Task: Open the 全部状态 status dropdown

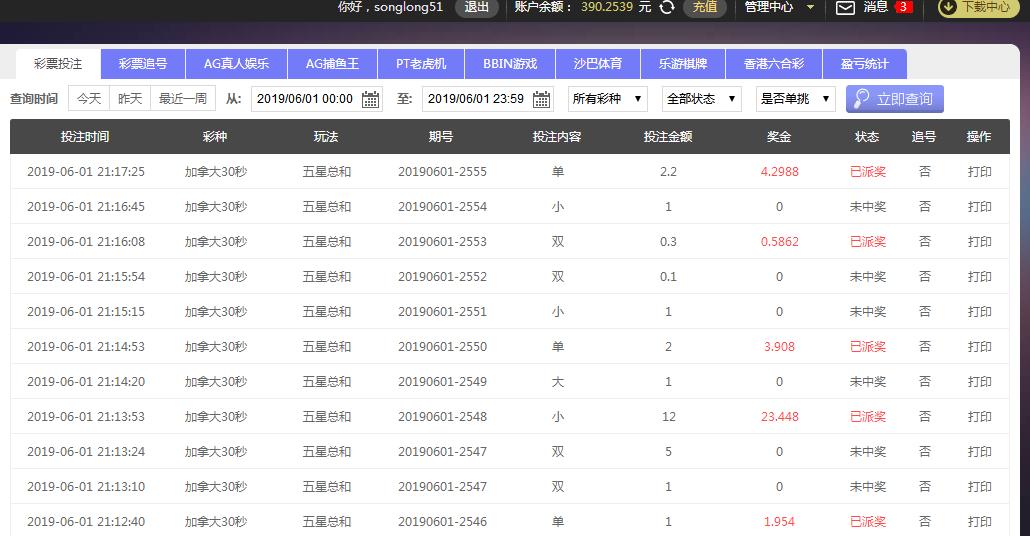Action: coord(702,99)
